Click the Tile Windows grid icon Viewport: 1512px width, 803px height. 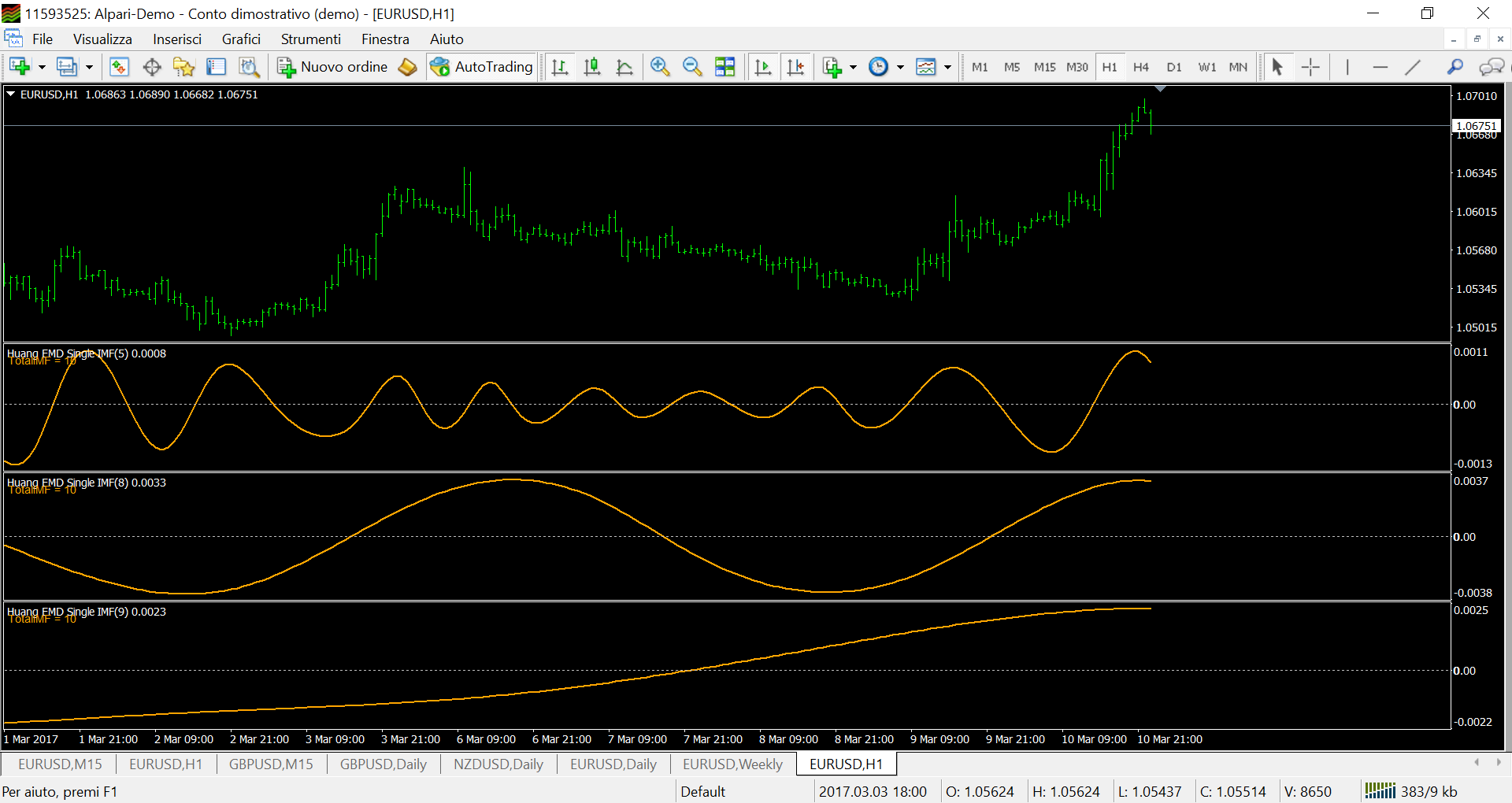(724, 67)
